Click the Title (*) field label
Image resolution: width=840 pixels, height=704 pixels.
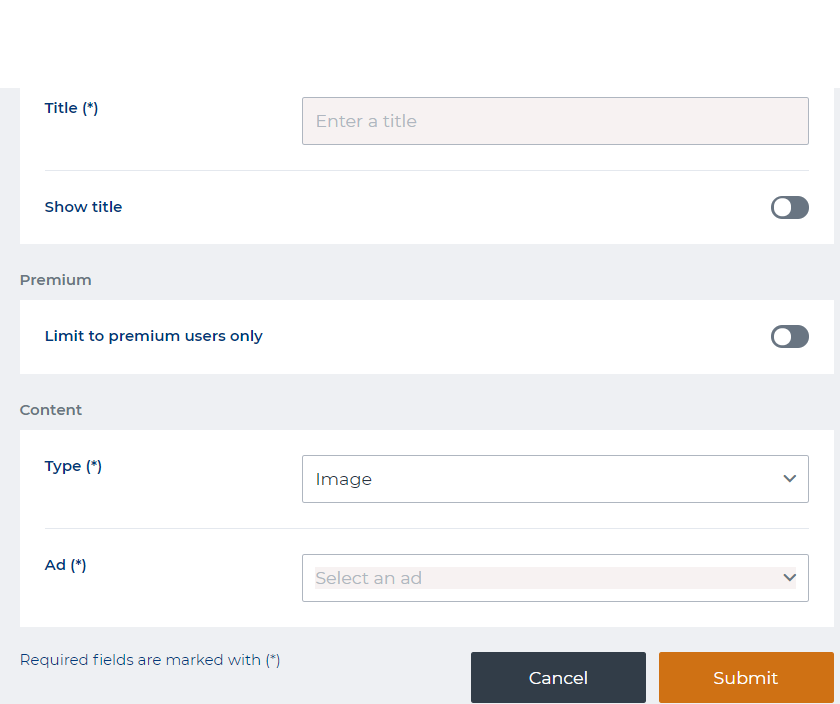pos(71,108)
